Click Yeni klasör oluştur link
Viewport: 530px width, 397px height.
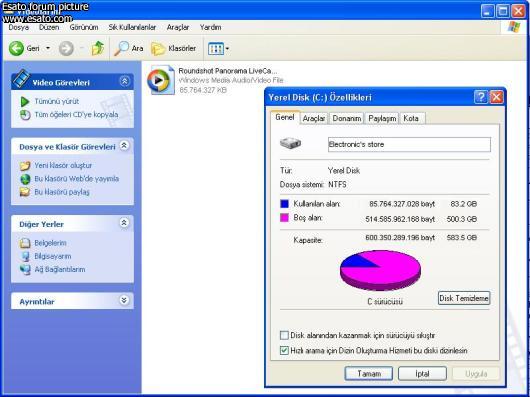pyautogui.click(x=63, y=165)
